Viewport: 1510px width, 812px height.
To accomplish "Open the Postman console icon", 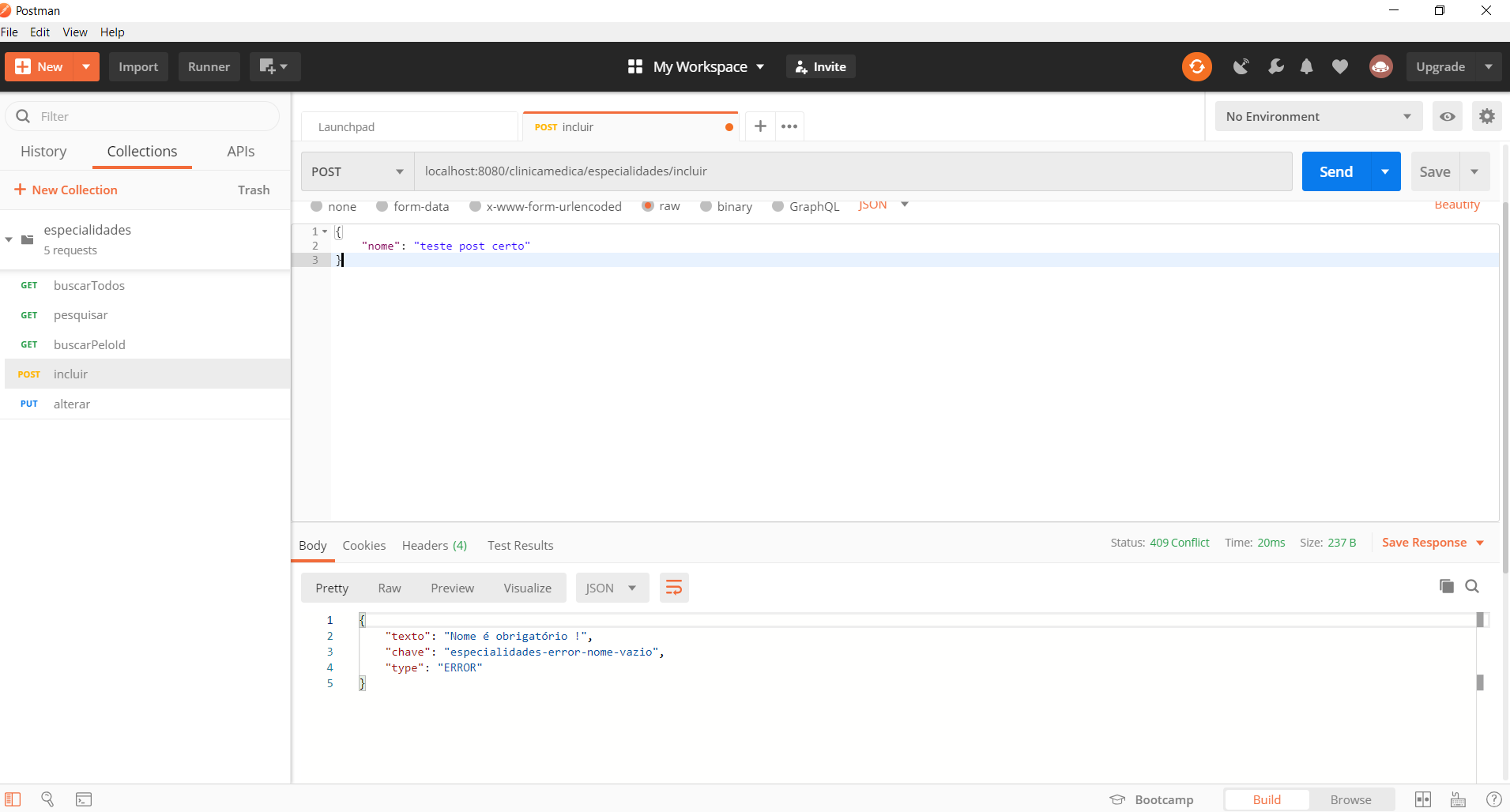I will (84, 799).
